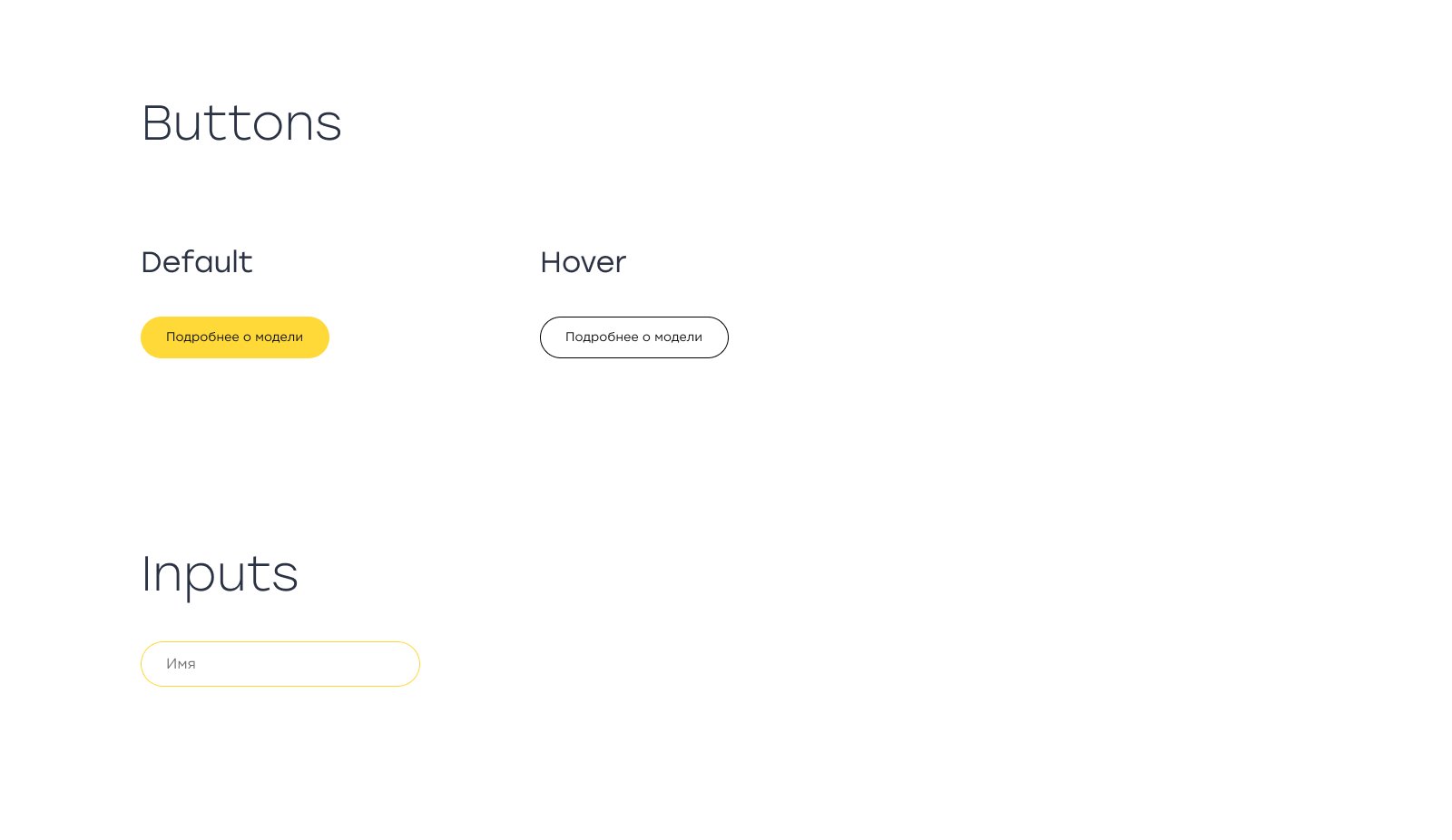Viewport: 1452px width, 840px height.
Task: Click the "Buttons" section heading
Action: pyautogui.click(x=241, y=123)
